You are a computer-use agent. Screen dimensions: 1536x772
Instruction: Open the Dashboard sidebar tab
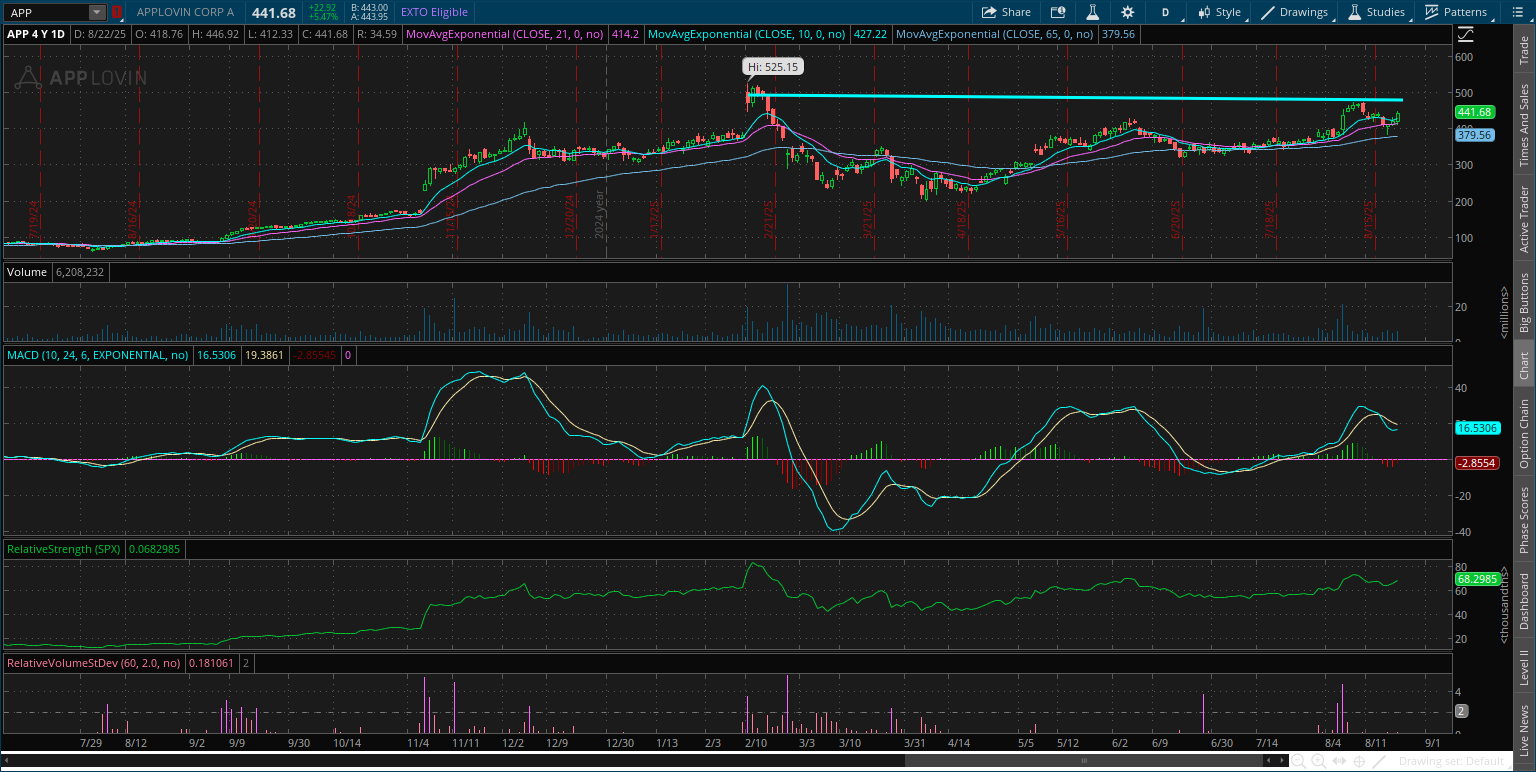coord(1524,601)
